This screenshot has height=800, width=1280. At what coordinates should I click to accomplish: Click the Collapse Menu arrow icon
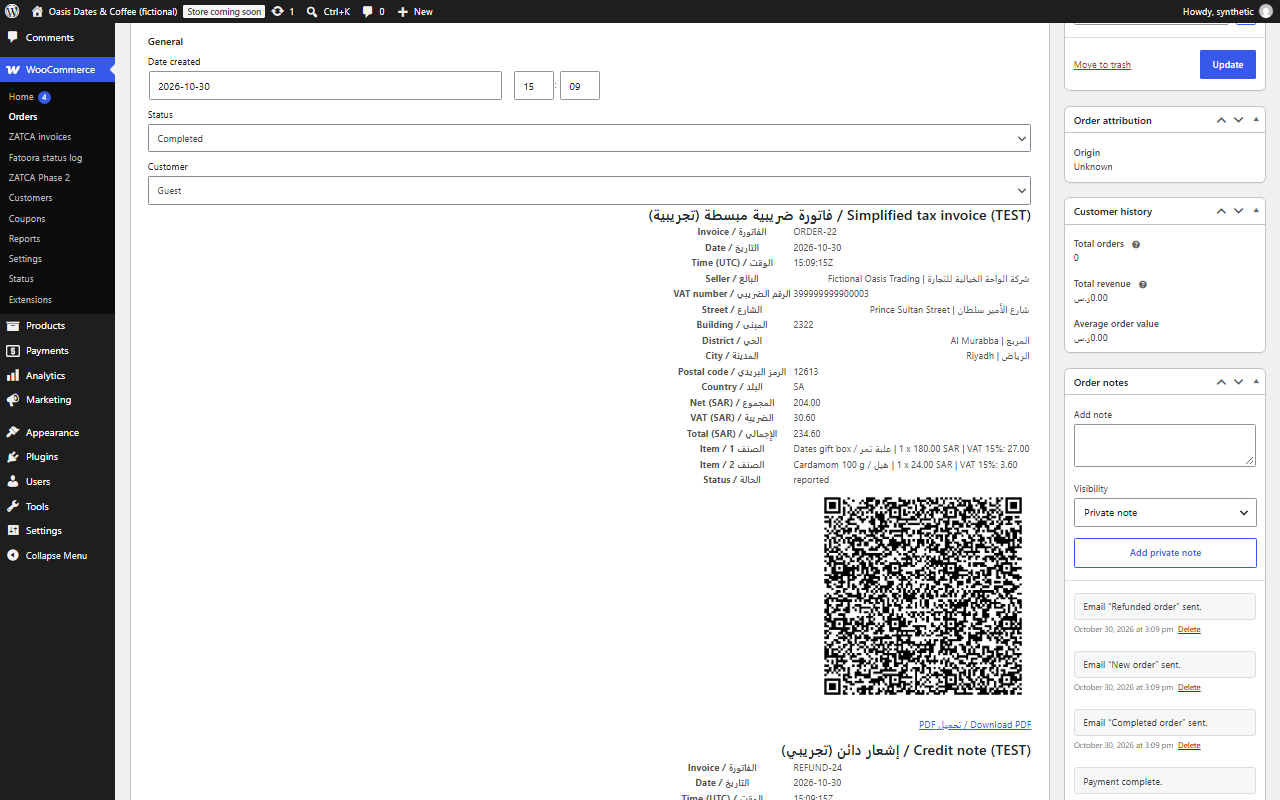click(12, 555)
